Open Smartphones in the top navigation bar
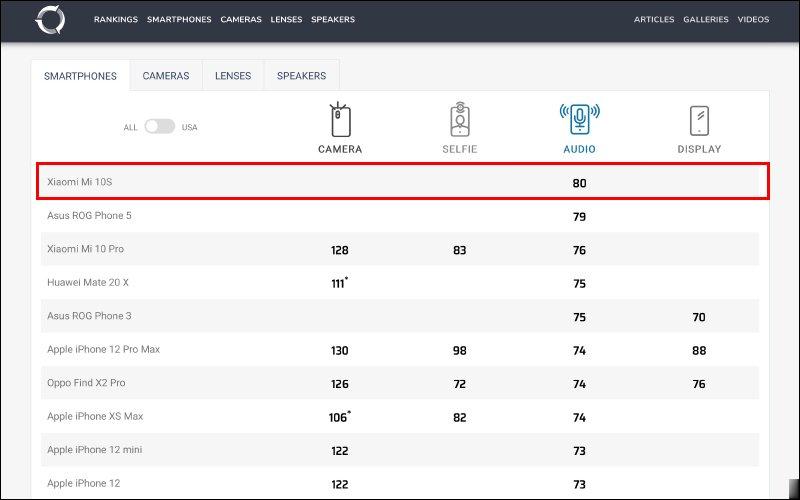800x500 pixels. tap(179, 19)
